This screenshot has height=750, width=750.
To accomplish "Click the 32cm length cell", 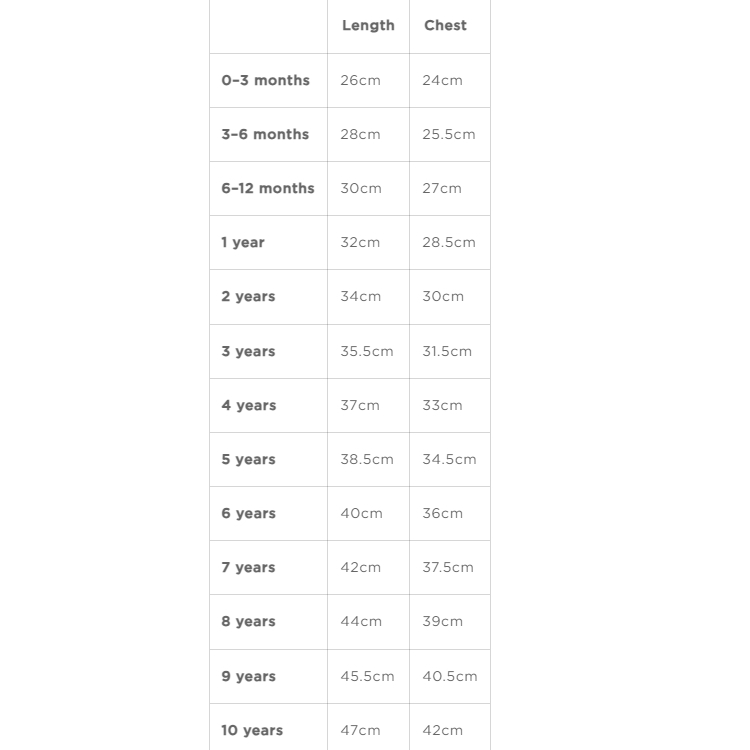I will point(360,242).
